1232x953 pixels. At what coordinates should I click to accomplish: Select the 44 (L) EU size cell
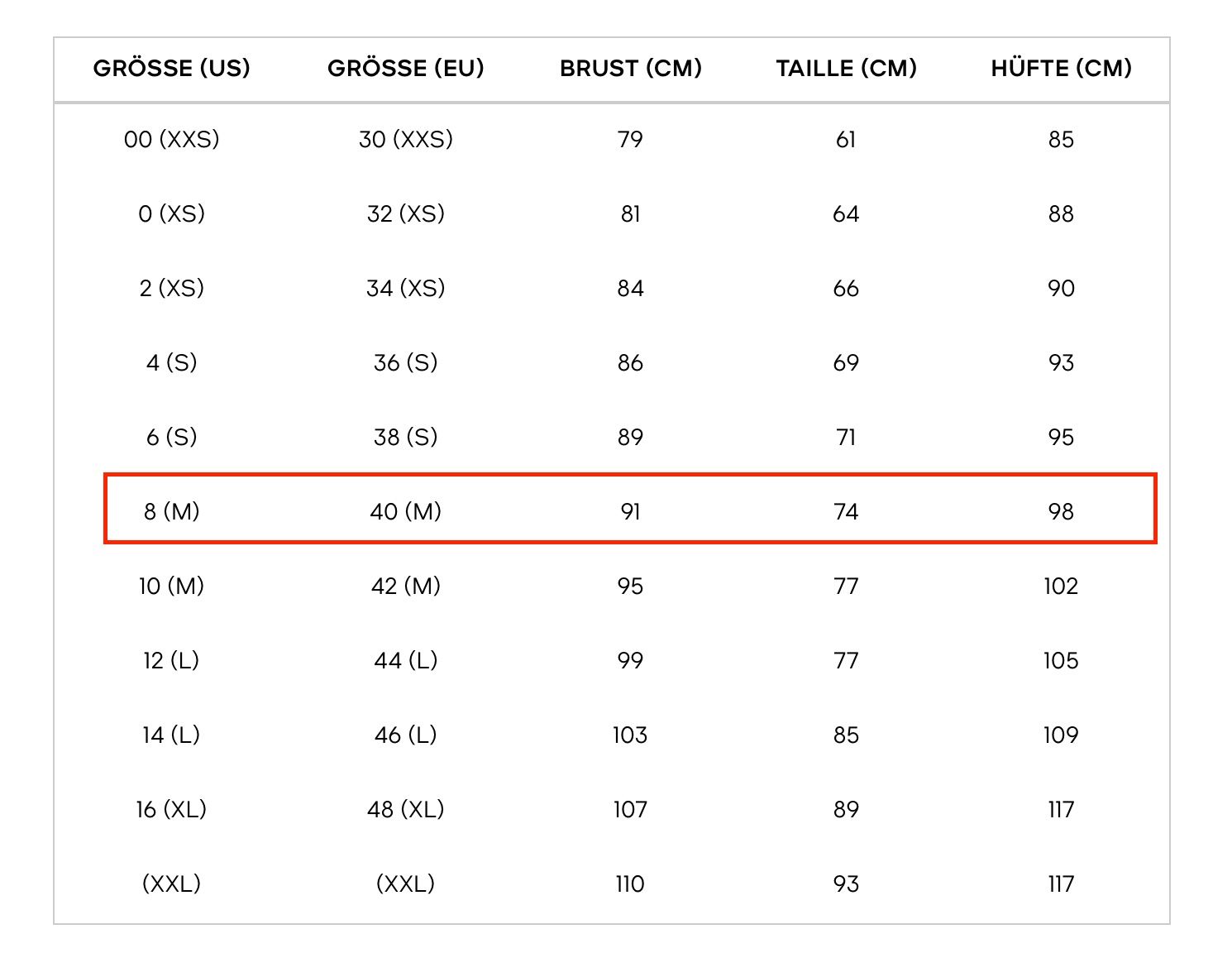point(406,660)
